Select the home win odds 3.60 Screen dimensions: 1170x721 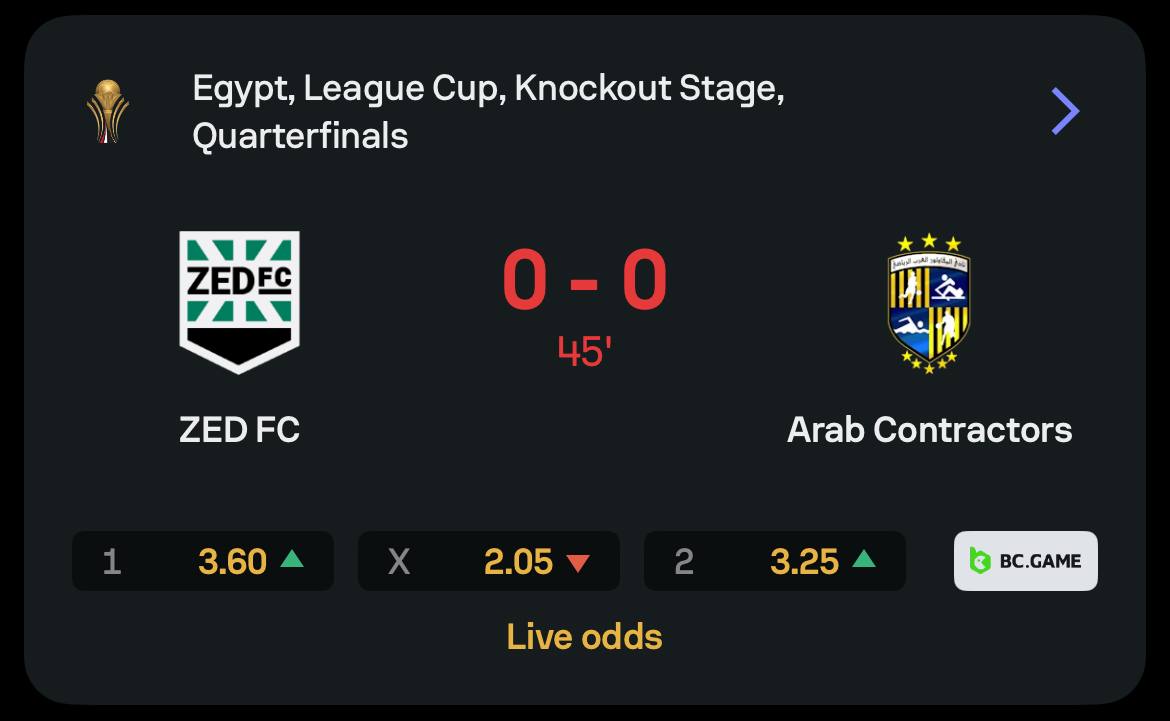click(x=232, y=562)
